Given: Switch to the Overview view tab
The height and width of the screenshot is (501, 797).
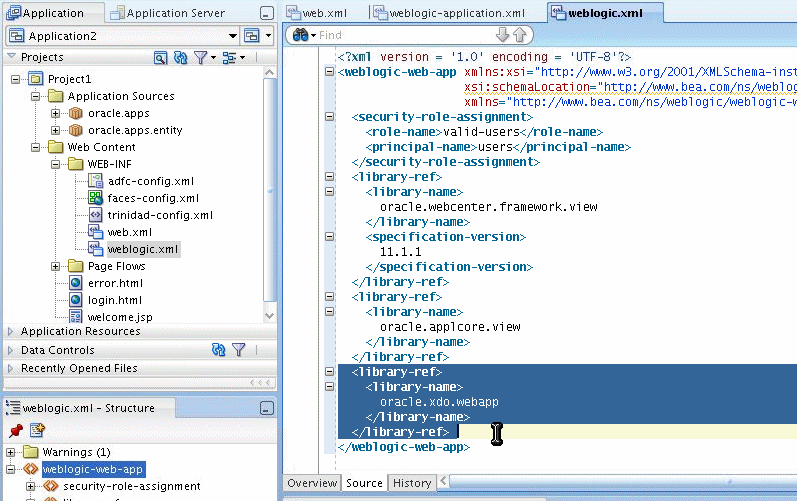Looking at the screenshot, I should (x=312, y=483).
